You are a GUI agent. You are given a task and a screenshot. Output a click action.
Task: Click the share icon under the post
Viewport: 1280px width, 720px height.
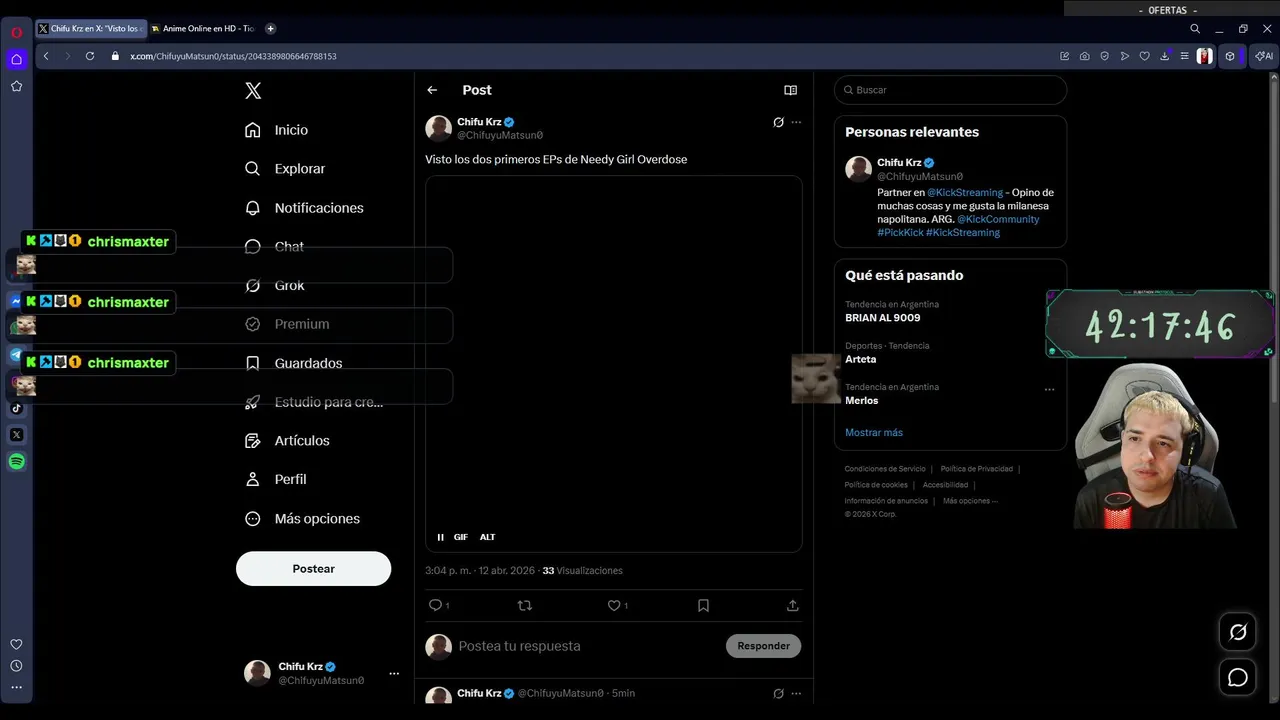tap(792, 606)
